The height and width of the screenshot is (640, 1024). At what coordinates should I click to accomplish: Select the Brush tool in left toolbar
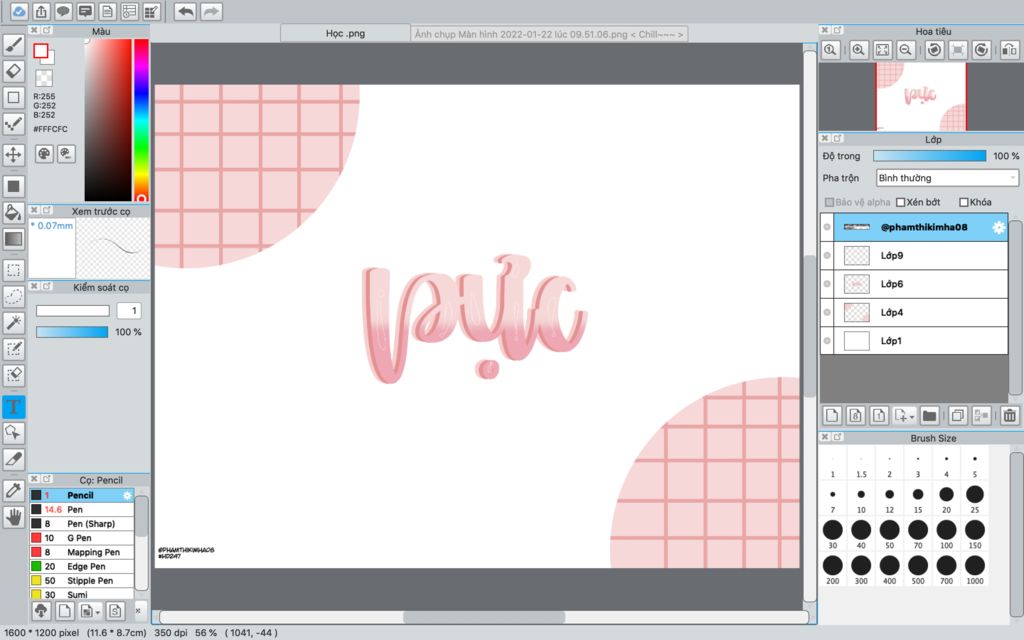point(13,45)
